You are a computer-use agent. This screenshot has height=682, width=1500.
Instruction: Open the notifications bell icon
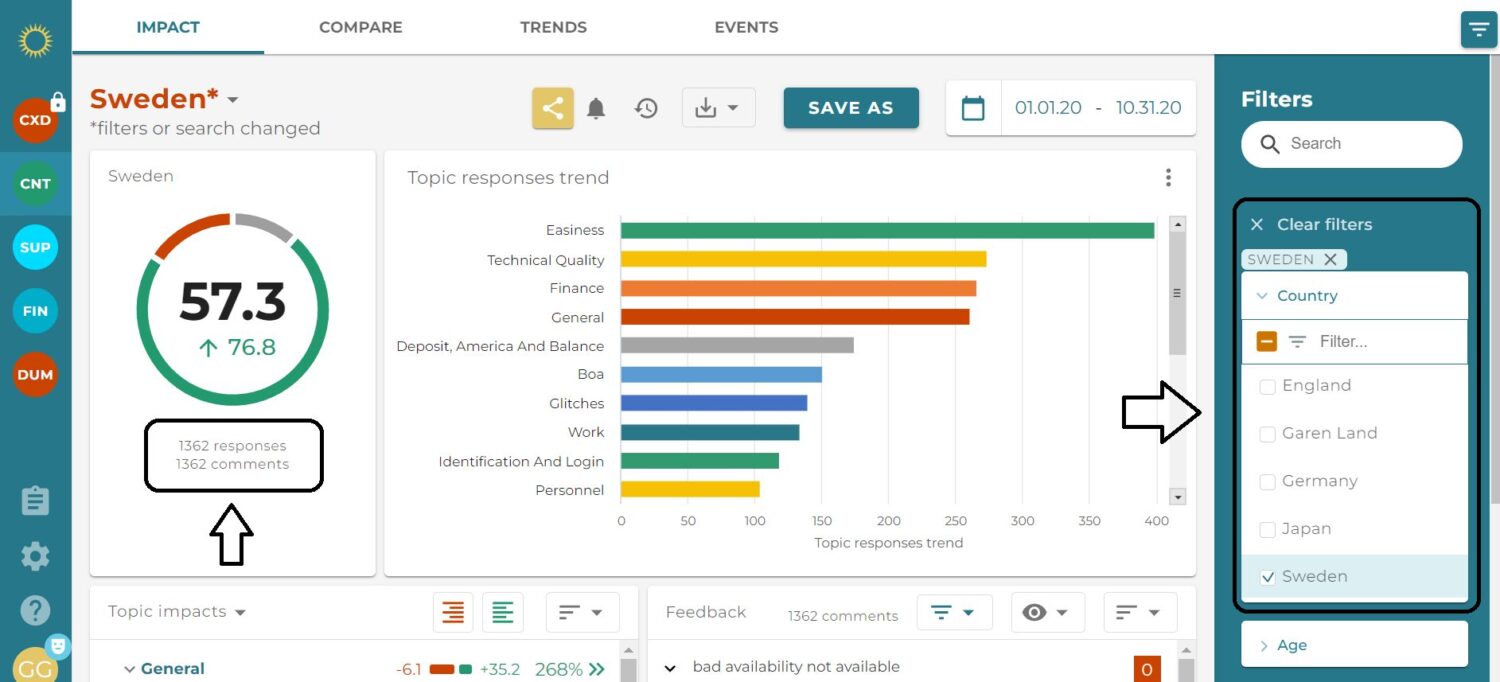tap(596, 108)
